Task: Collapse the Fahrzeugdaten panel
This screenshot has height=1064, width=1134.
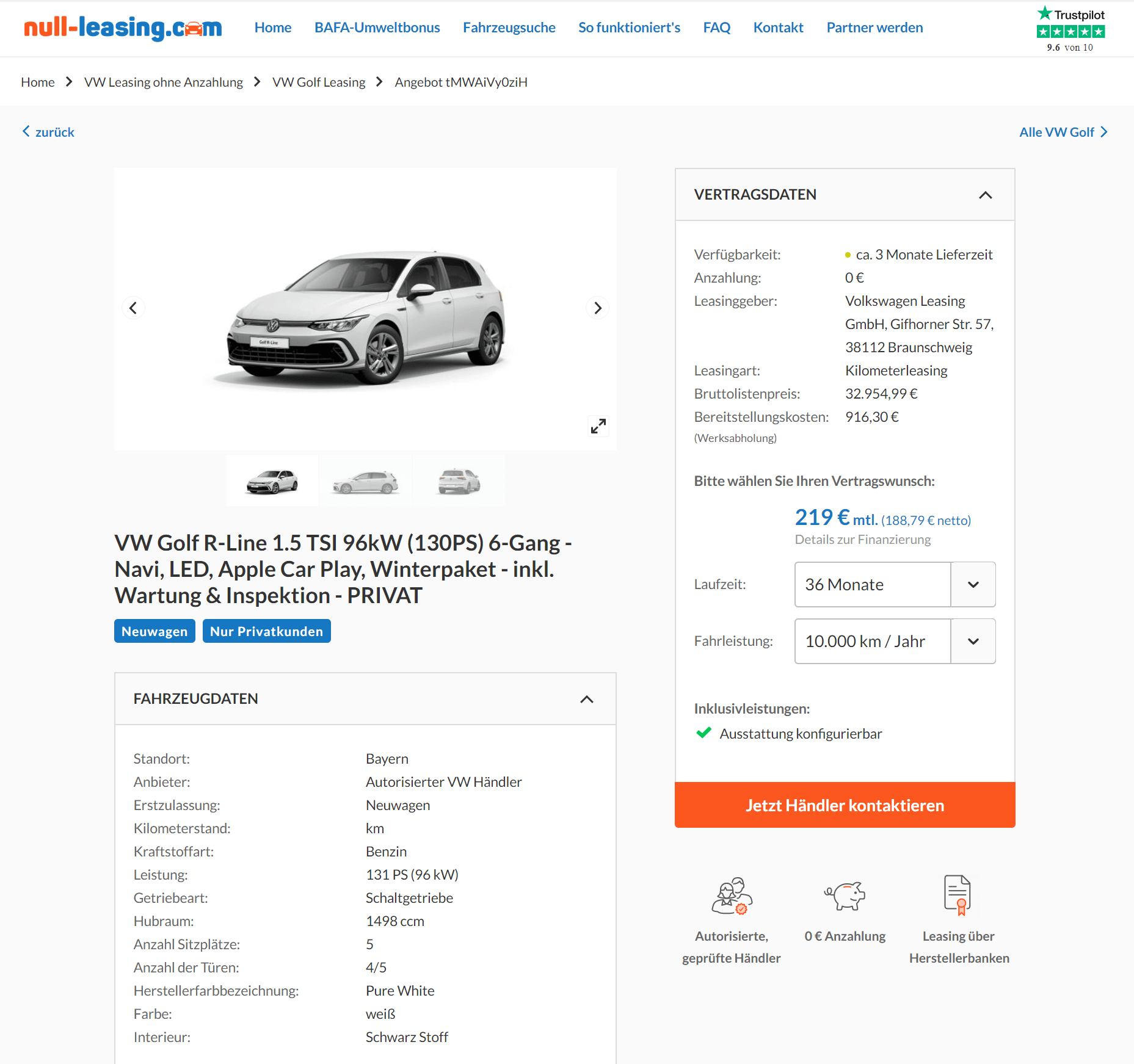Action: (x=586, y=699)
